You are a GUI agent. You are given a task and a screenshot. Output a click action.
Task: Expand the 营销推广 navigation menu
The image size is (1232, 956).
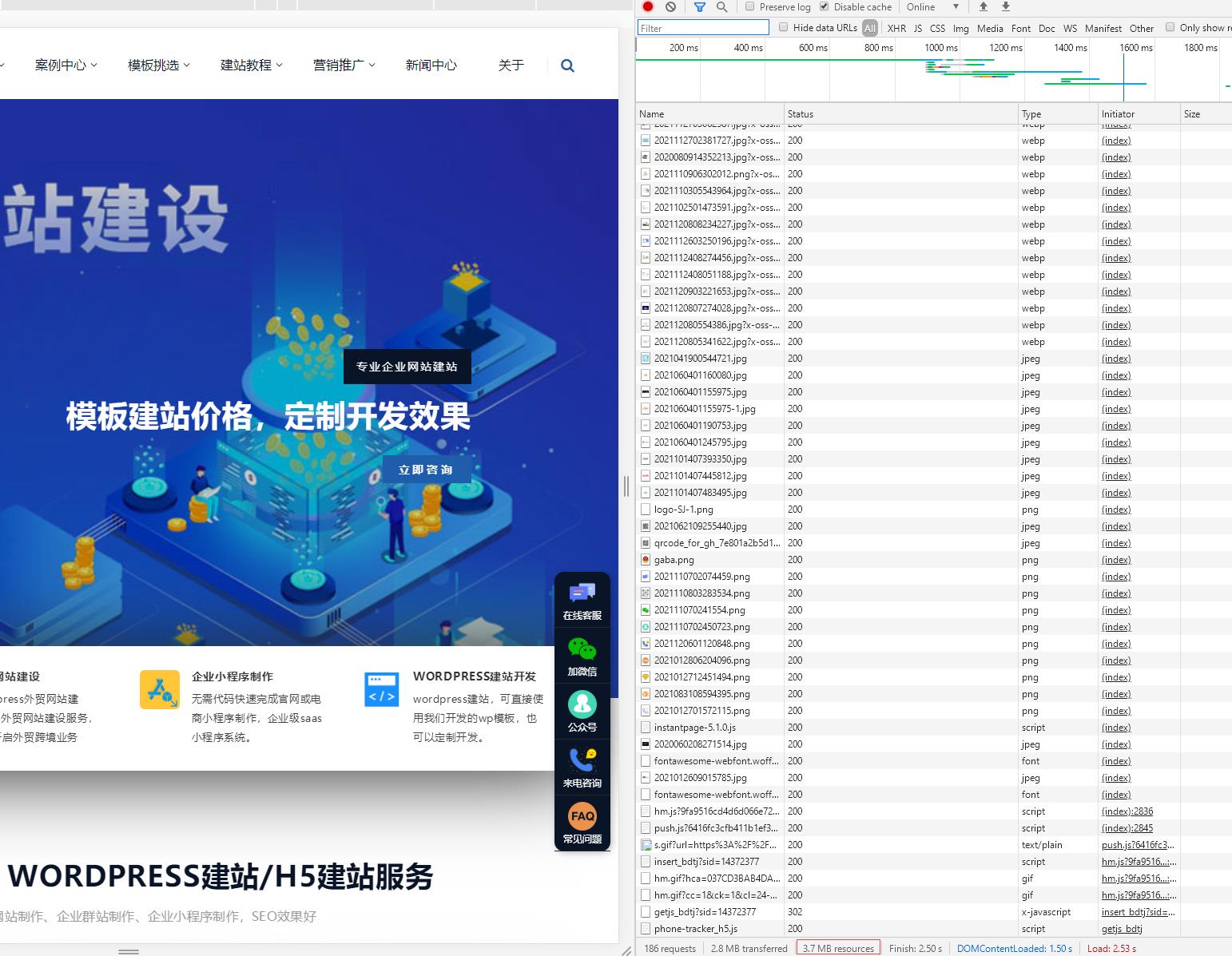pos(344,65)
